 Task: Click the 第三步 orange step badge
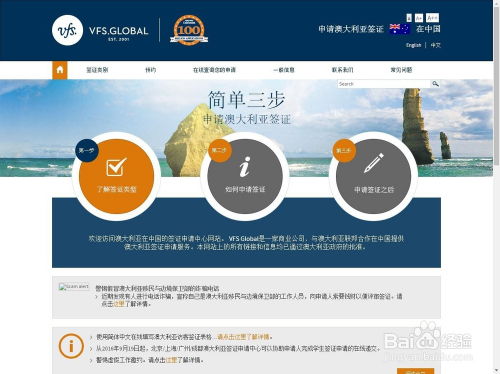tap(344, 151)
